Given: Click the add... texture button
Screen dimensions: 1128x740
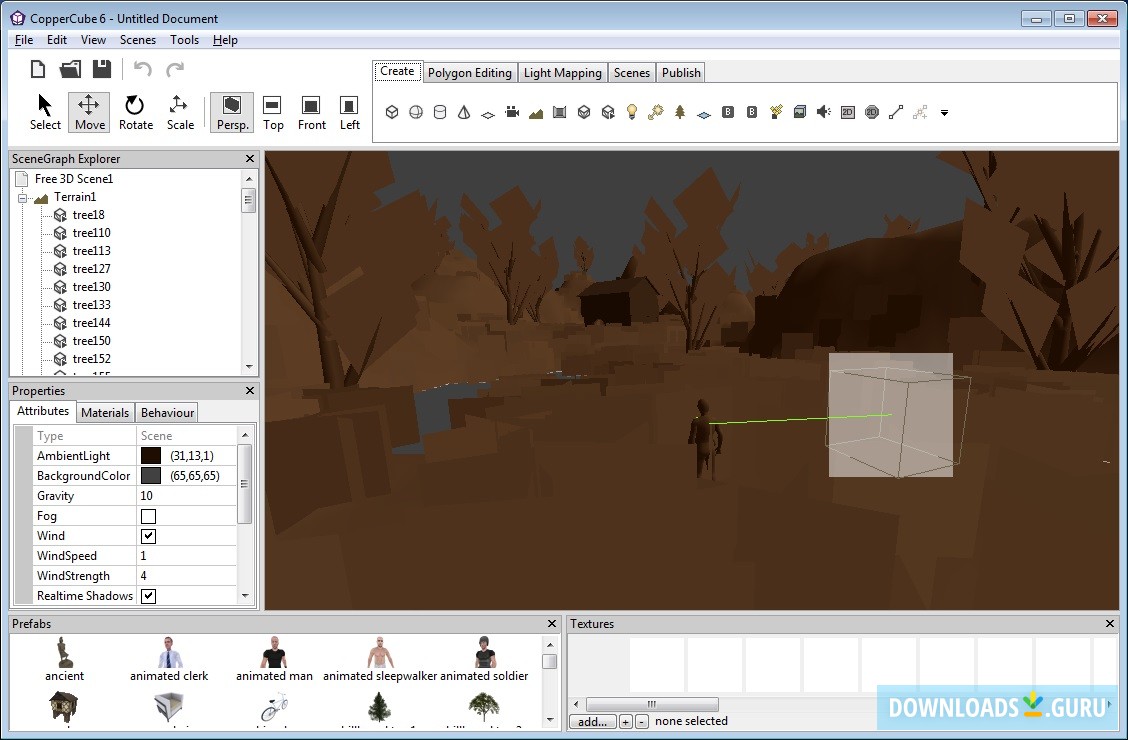Looking at the screenshot, I should tap(593, 721).
